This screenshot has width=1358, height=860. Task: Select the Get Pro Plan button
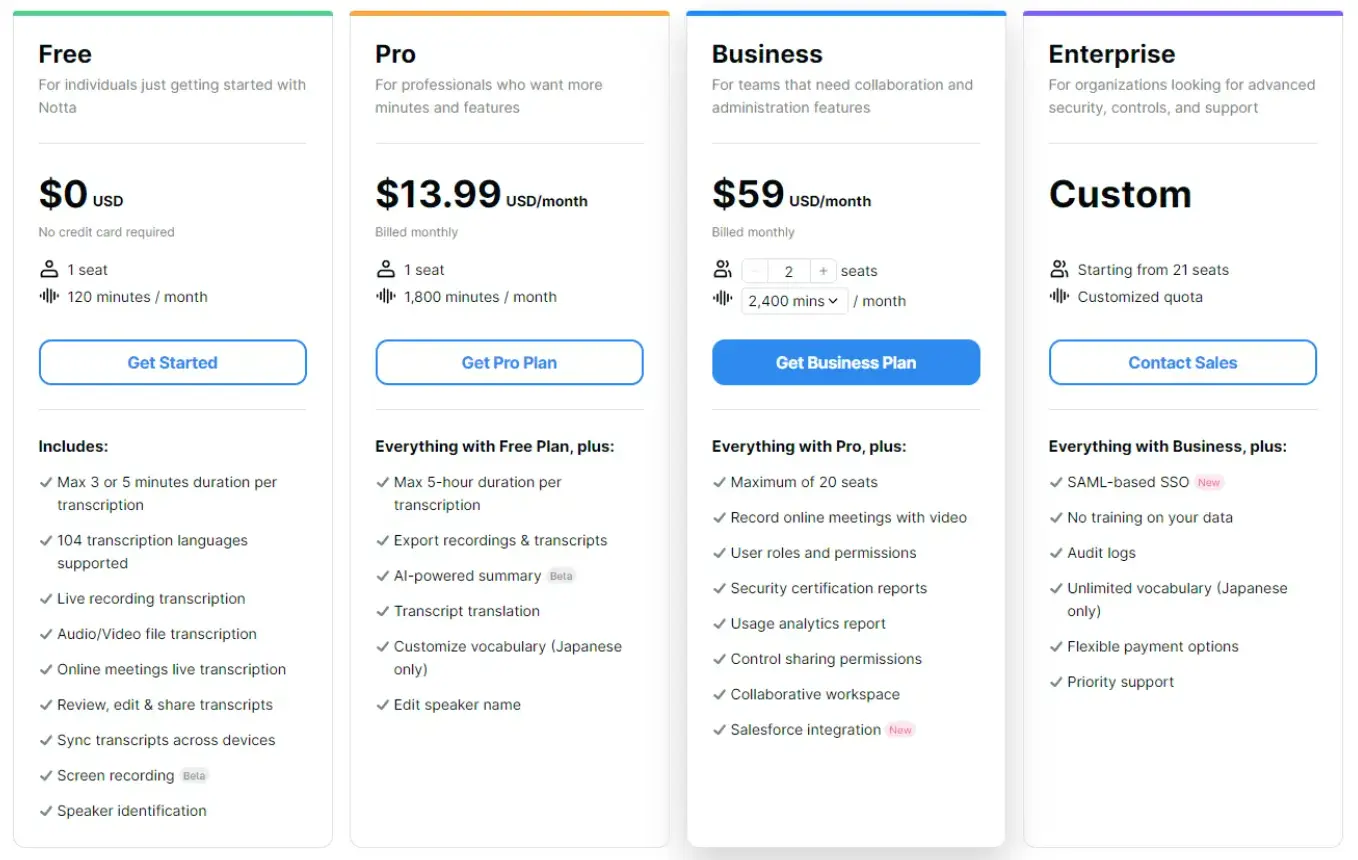coord(509,362)
